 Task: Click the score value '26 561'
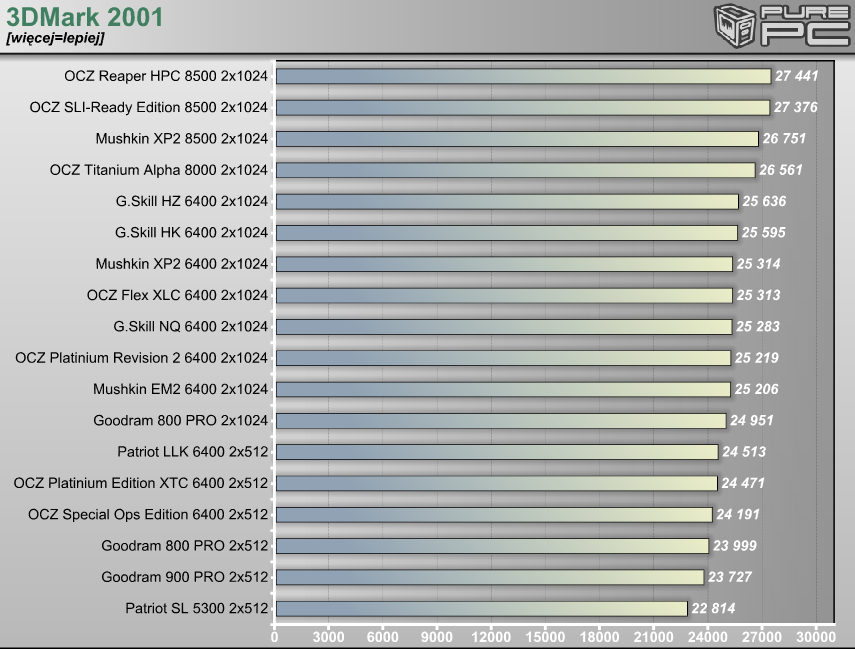tap(781, 170)
